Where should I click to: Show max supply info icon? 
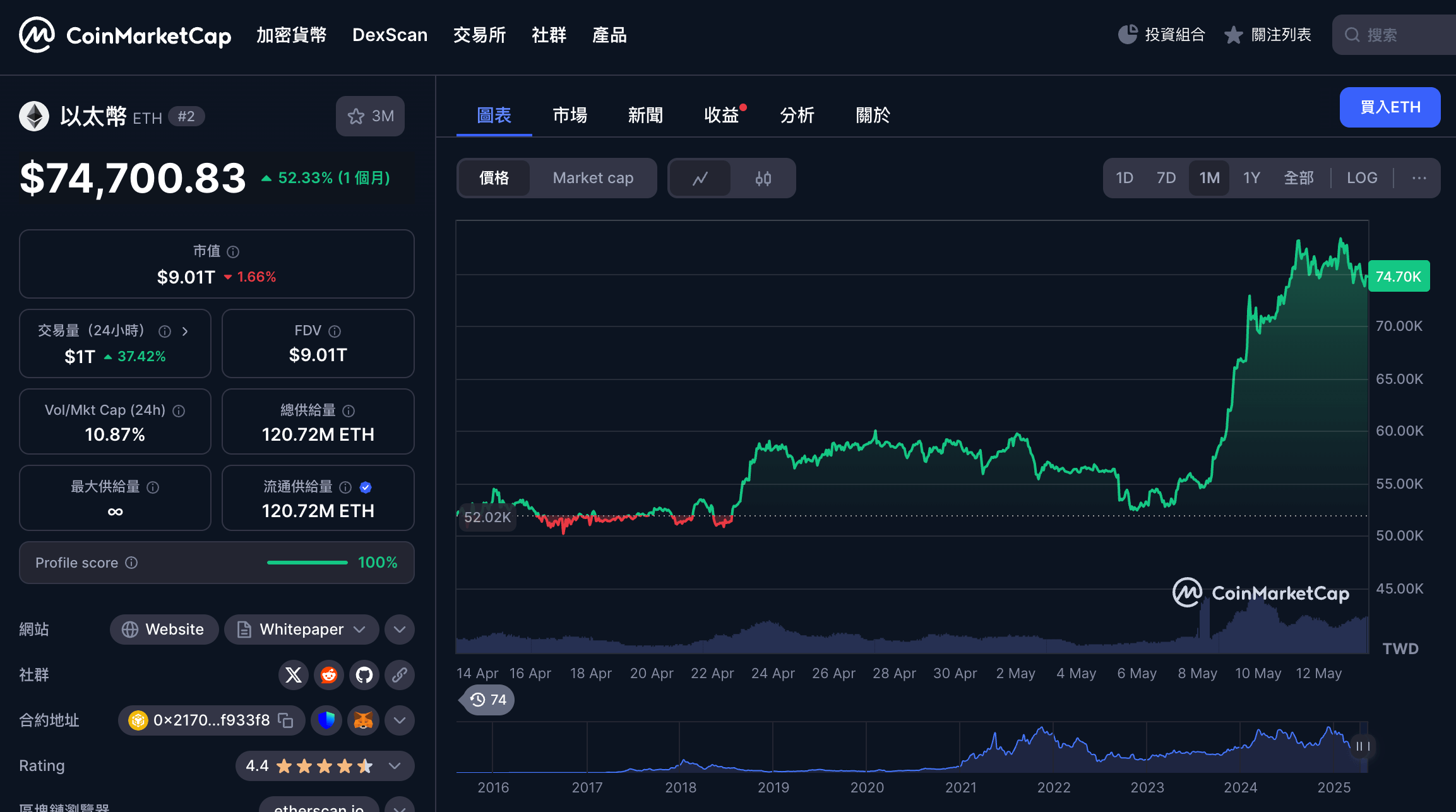pos(153,487)
